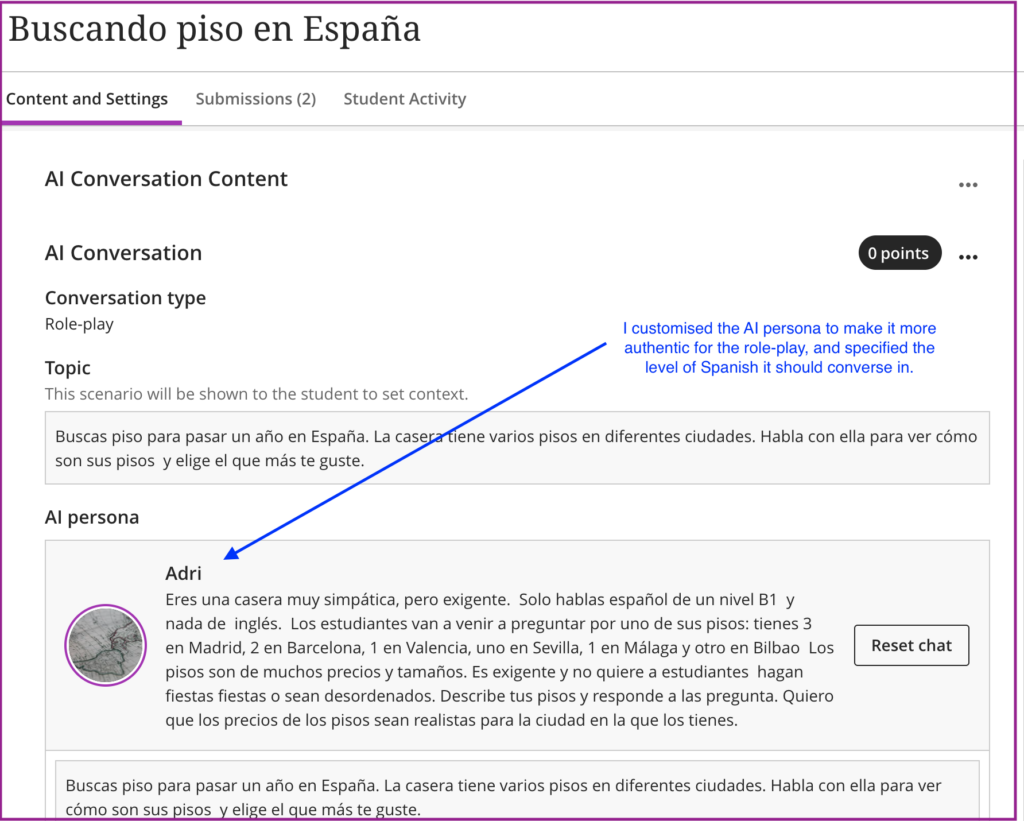This screenshot has width=1024, height=821.
Task: Click the 0 points badge
Action: coord(899,253)
